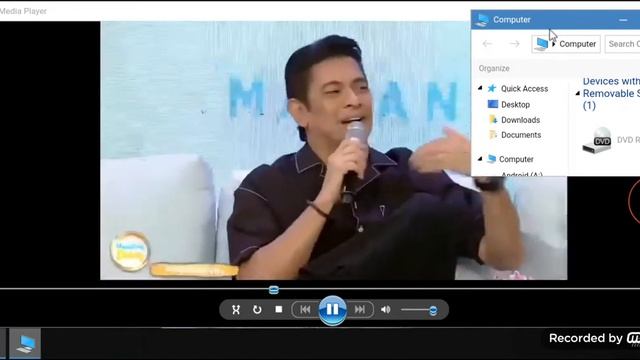
Task: Open Documents from the sidebar
Action: (x=521, y=135)
